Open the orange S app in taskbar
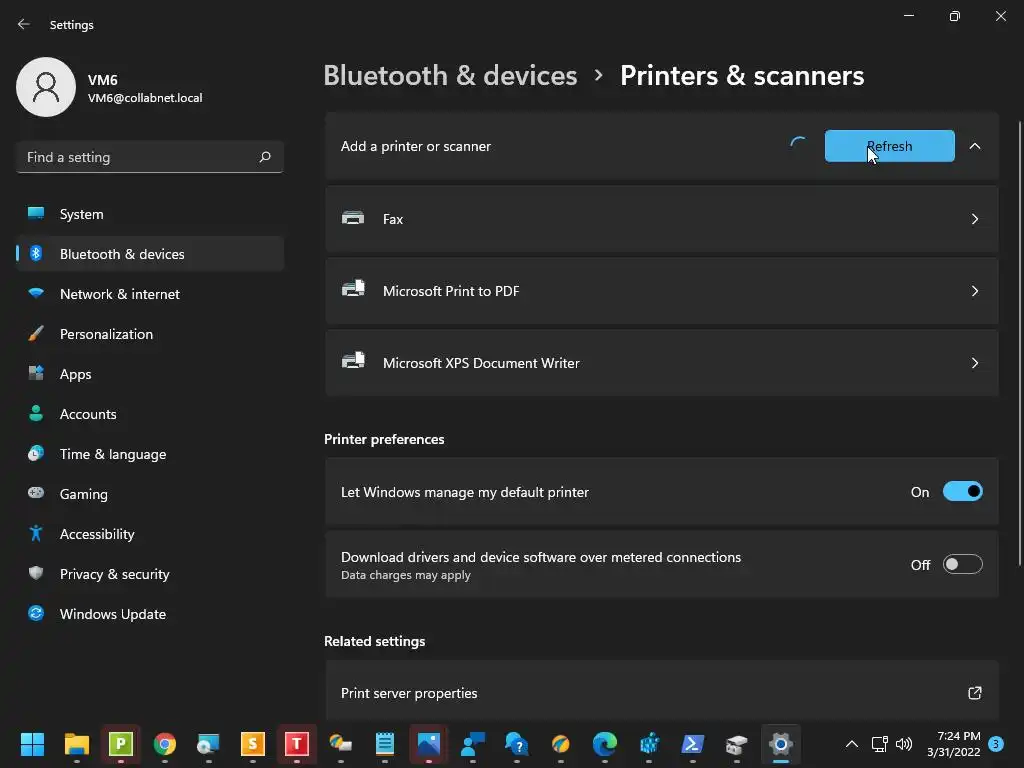 pyautogui.click(x=252, y=744)
